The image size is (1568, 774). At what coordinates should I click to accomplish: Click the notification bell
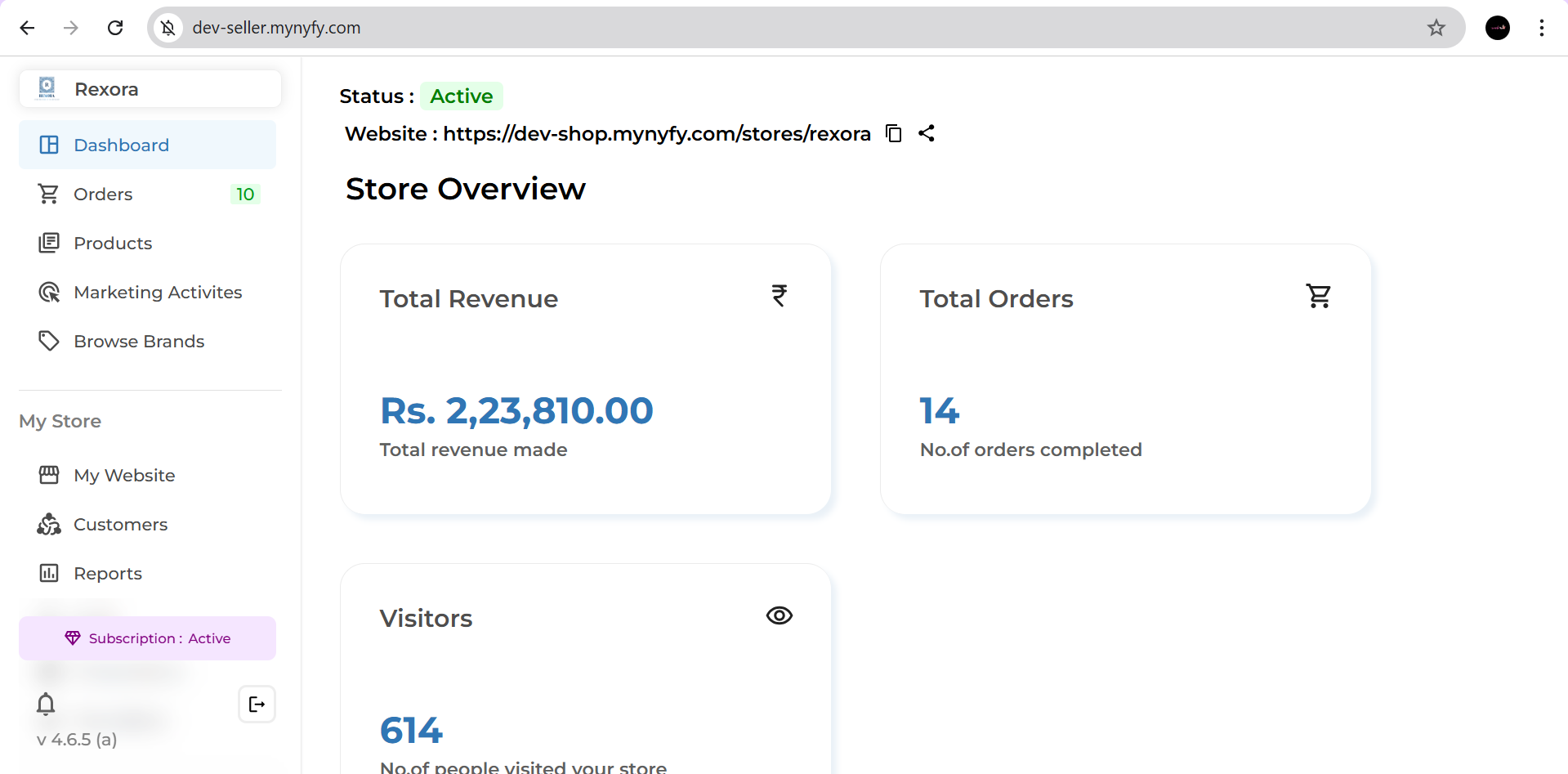pos(45,704)
